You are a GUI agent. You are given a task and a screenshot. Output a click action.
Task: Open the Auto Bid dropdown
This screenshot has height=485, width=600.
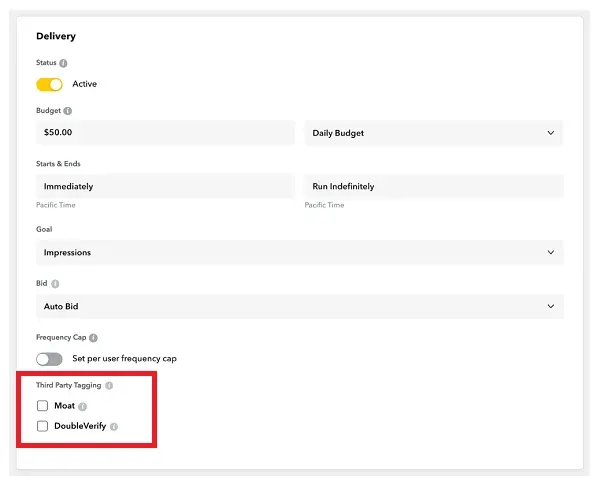(x=299, y=306)
